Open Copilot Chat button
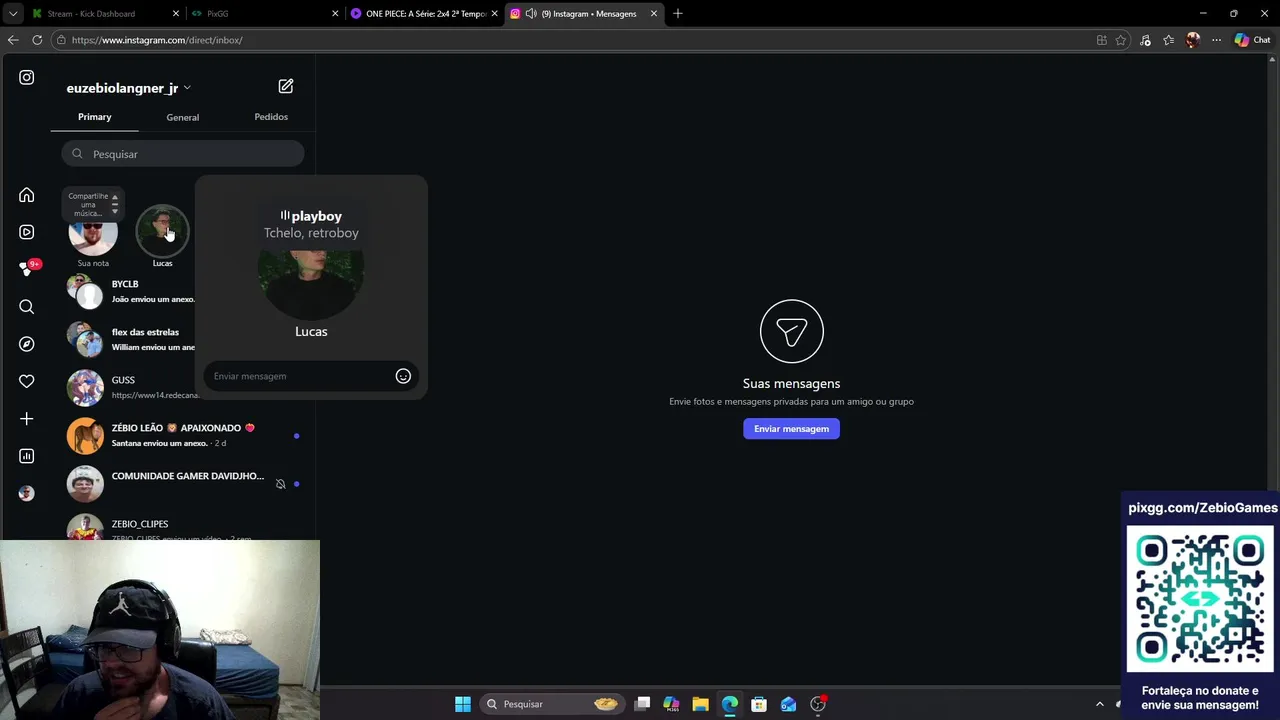1280x720 pixels. [x=1252, y=40]
